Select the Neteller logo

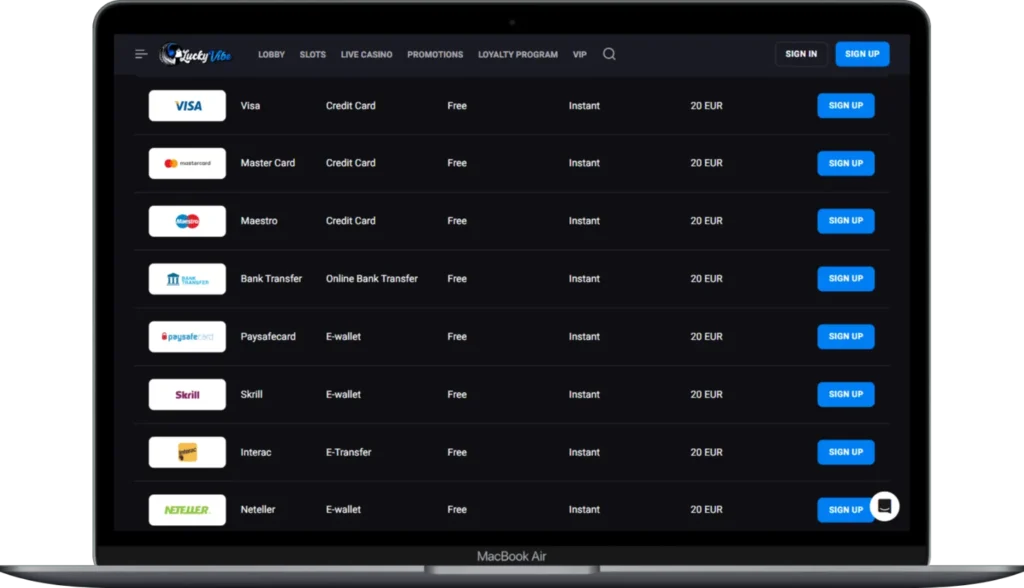click(x=187, y=510)
